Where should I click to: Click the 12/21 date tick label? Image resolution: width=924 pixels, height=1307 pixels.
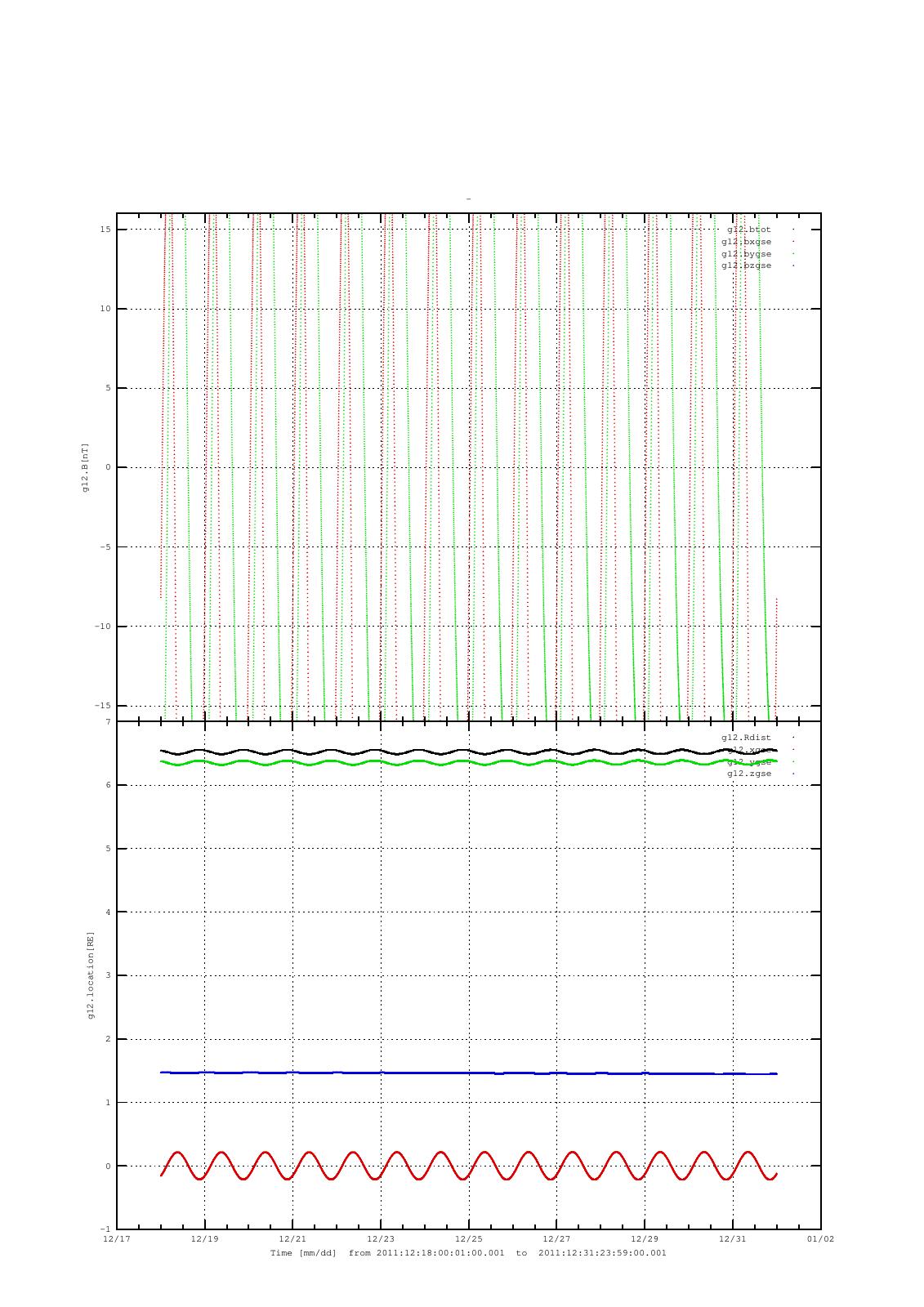tap(292, 1239)
